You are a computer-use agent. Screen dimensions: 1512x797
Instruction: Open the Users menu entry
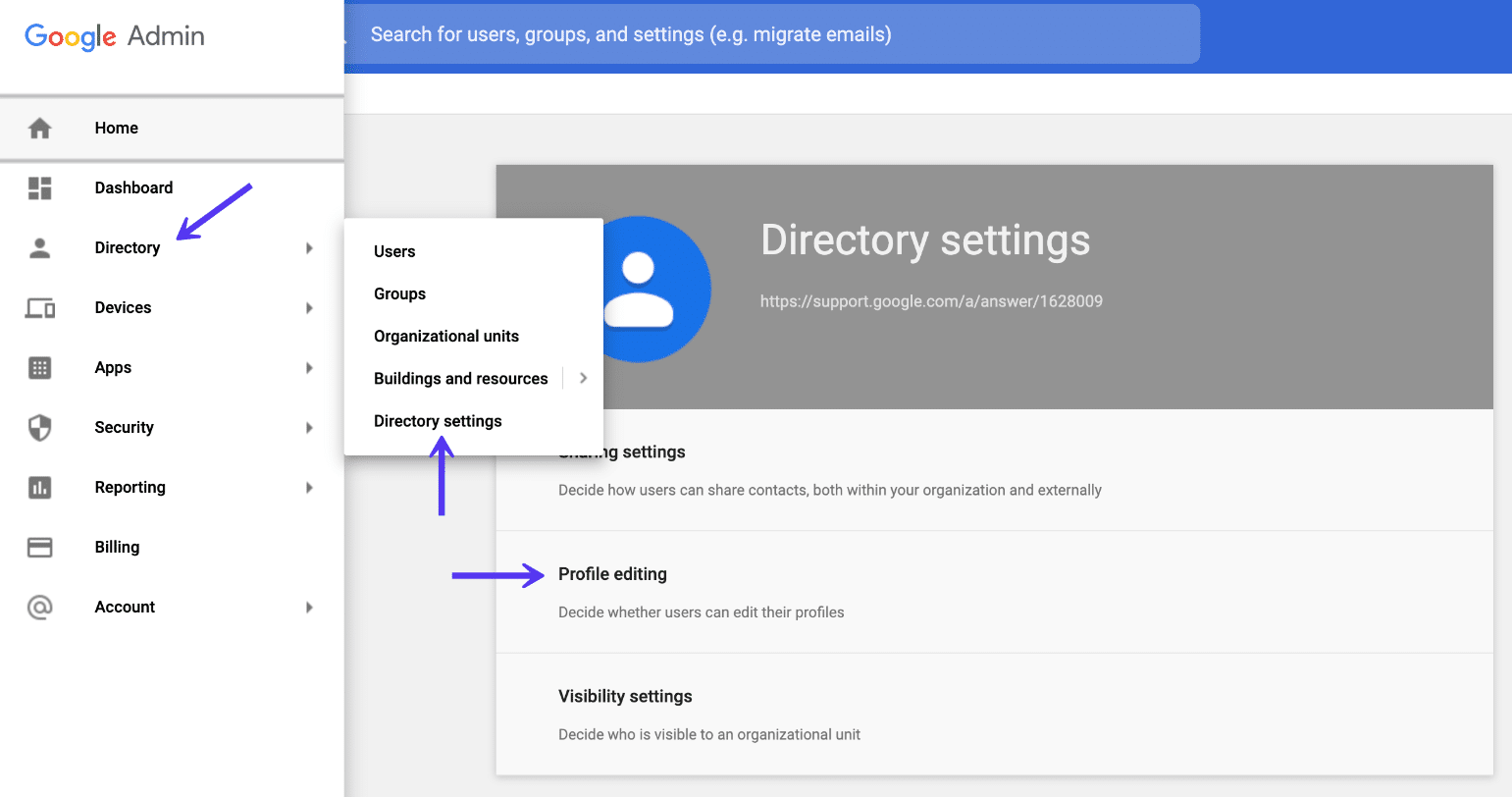(394, 251)
